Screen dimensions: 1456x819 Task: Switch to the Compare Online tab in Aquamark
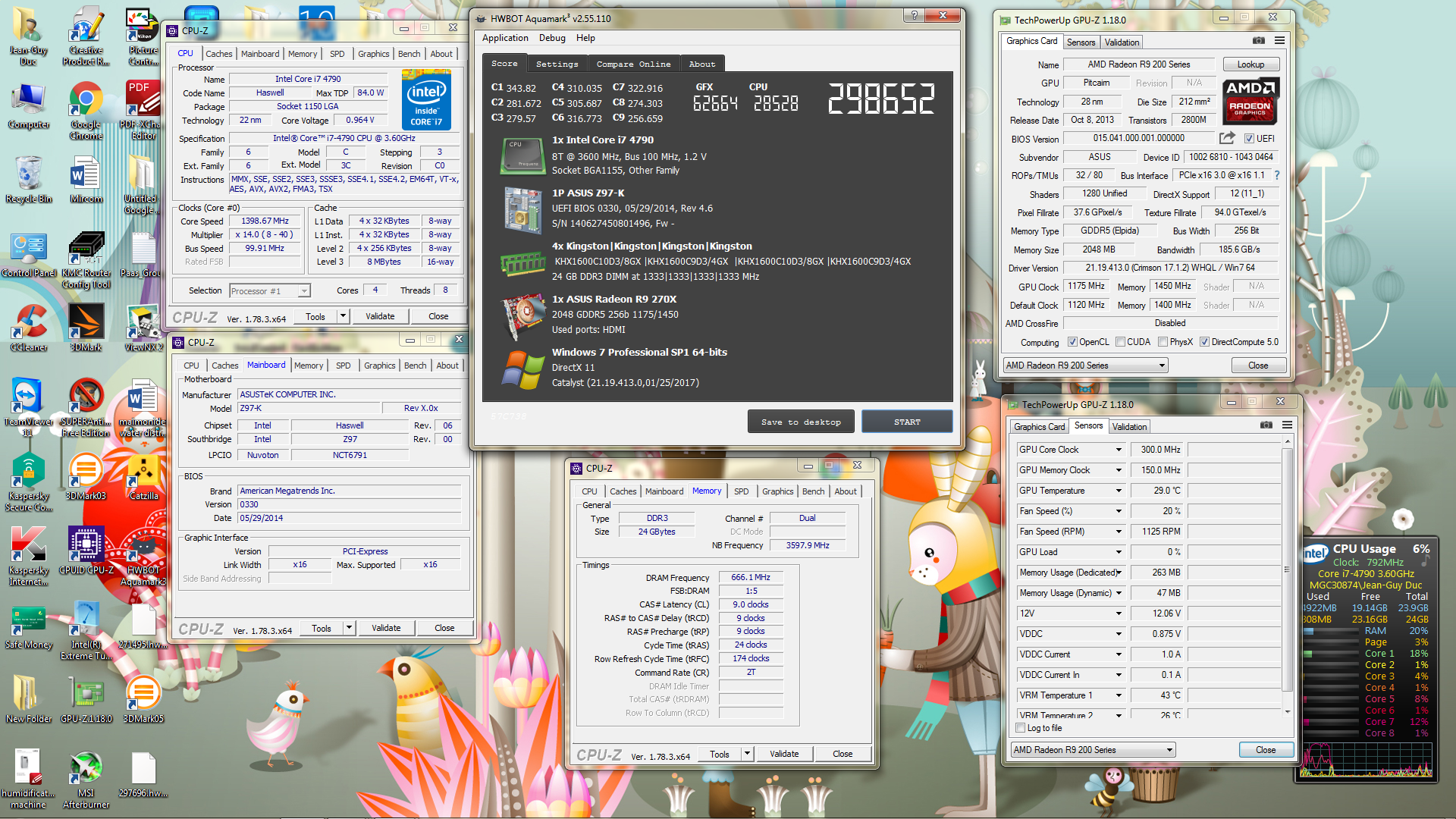coord(633,64)
